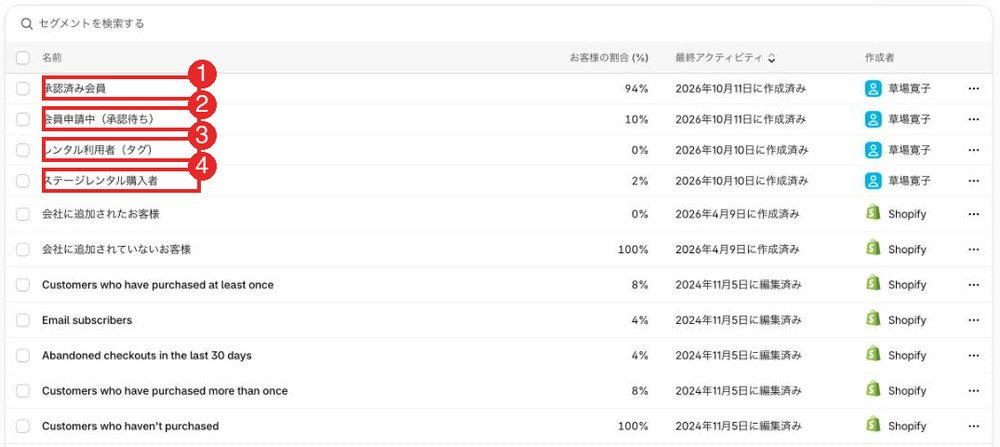1000x447 pixels.
Task: Sort by 最終アクティビティ column arrow
Action: click(772, 59)
